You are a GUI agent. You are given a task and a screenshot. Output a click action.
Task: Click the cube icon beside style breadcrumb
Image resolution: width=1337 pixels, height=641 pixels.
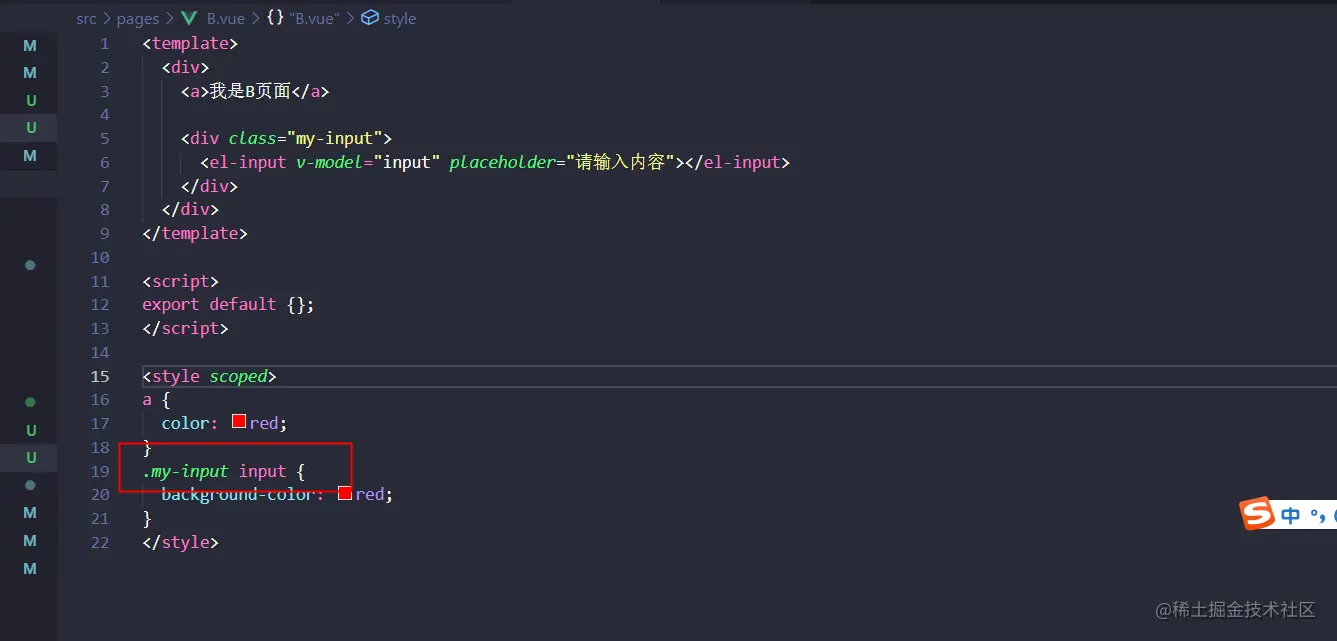click(370, 18)
